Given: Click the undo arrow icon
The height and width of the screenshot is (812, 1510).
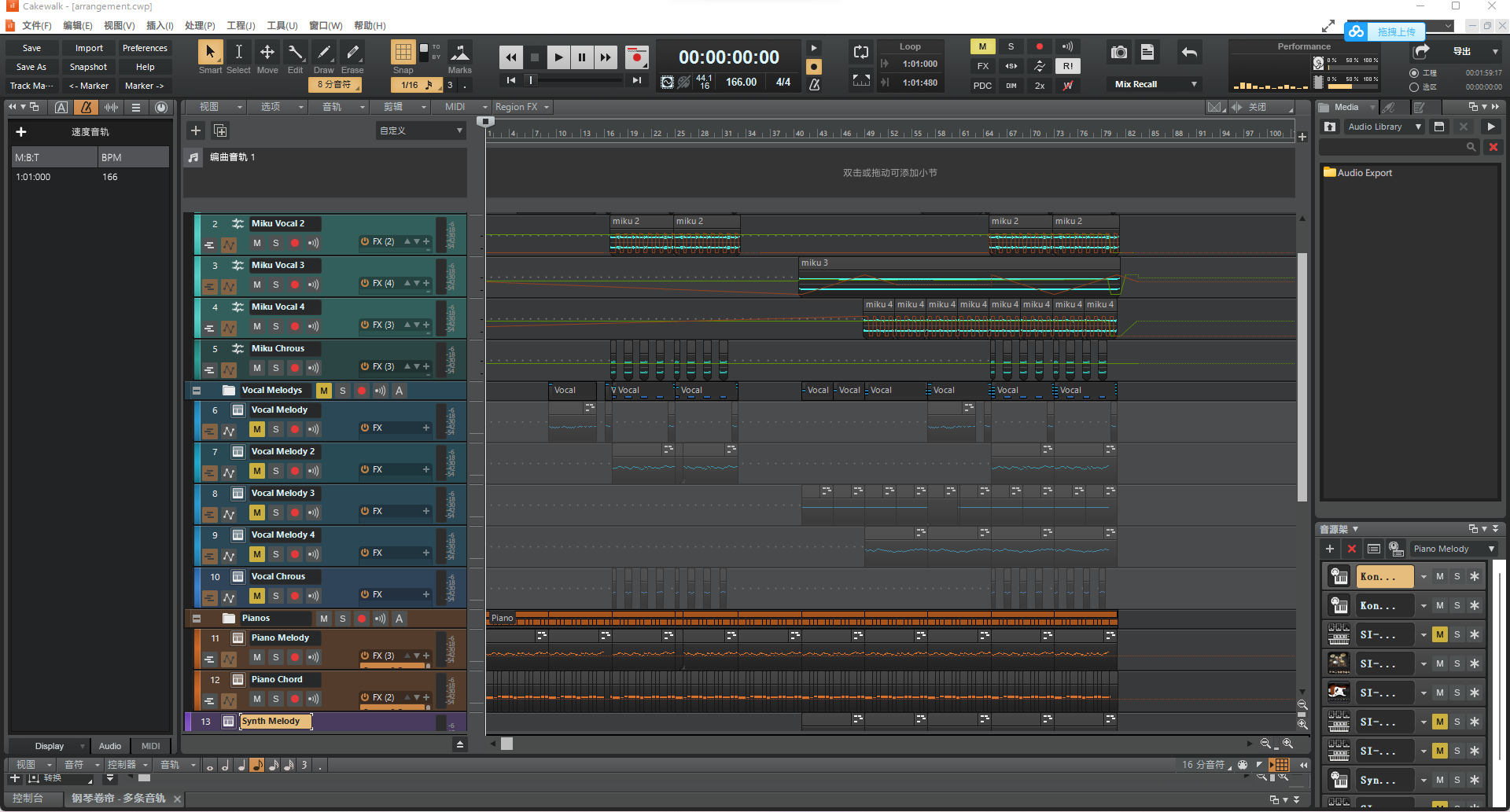Looking at the screenshot, I should click(x=1189, y=53).
